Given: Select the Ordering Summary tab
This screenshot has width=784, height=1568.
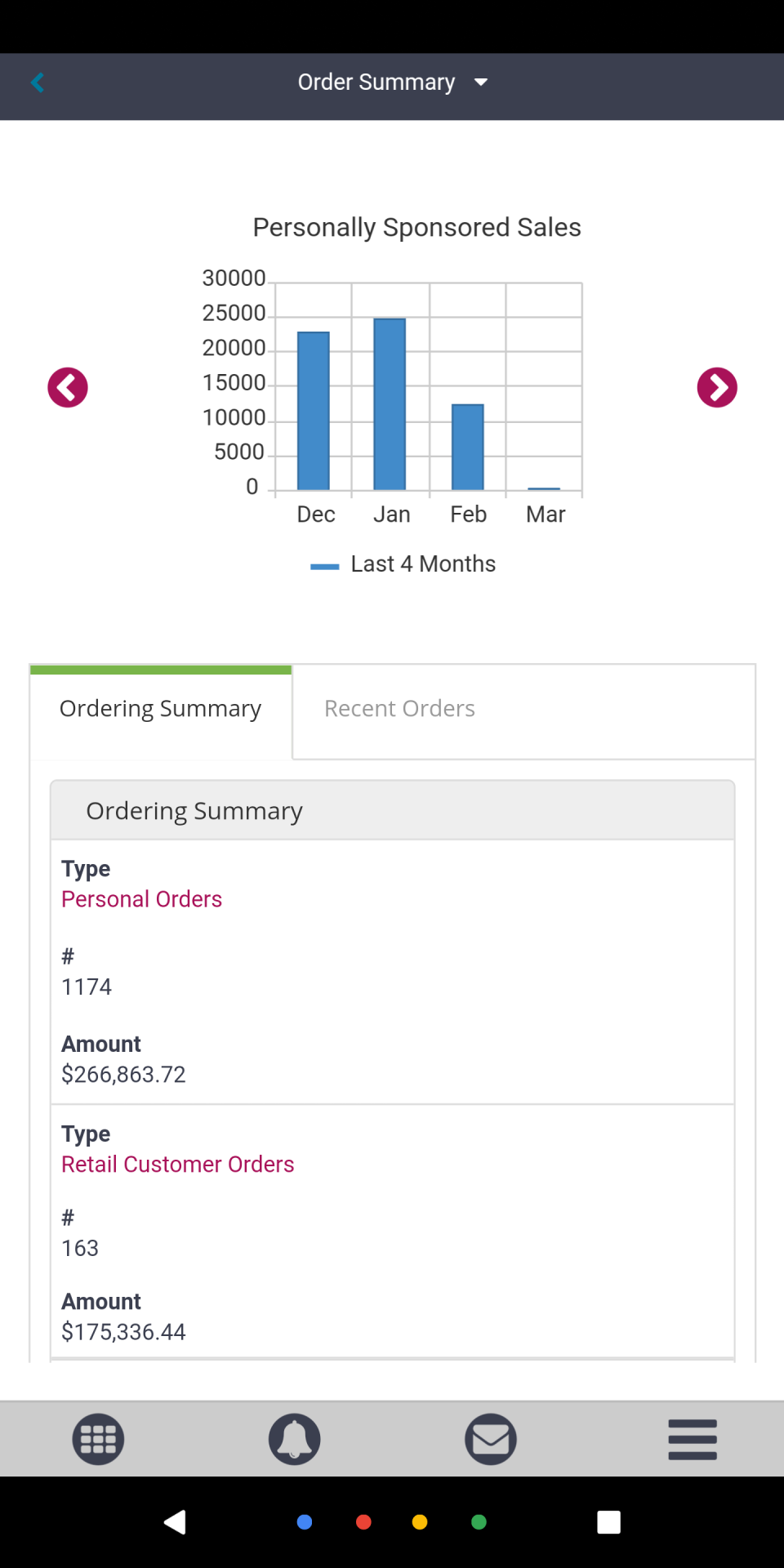Looking at the screenshot, I should point(161,709).
